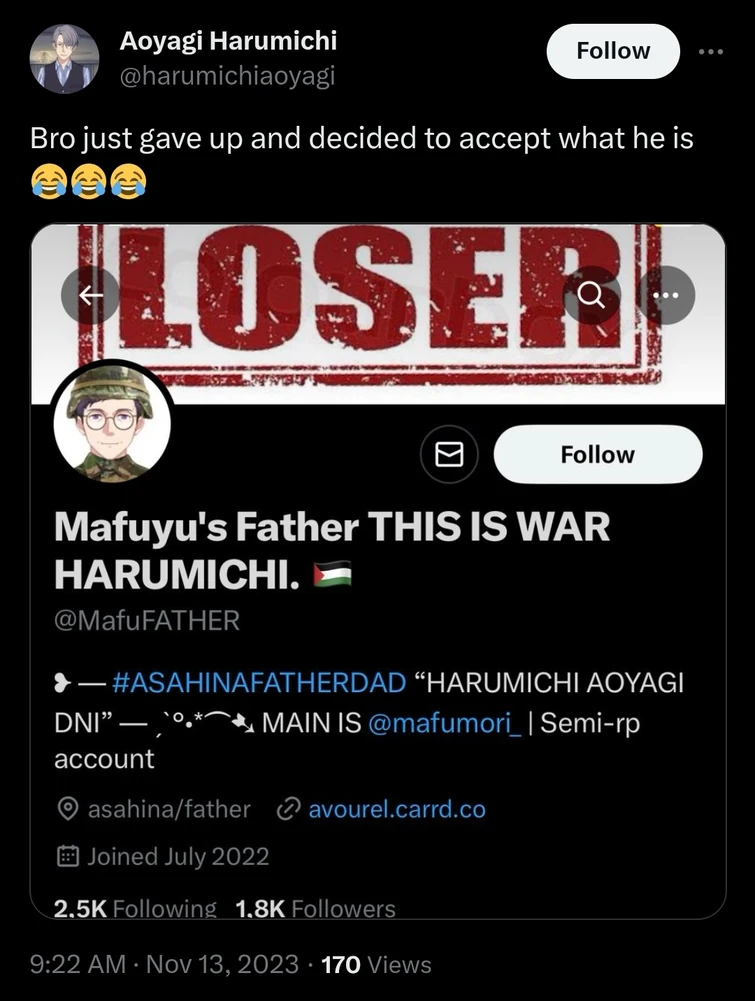Select the 9:22 AM Nov 13, 2023 timestamp

(164, 964)
